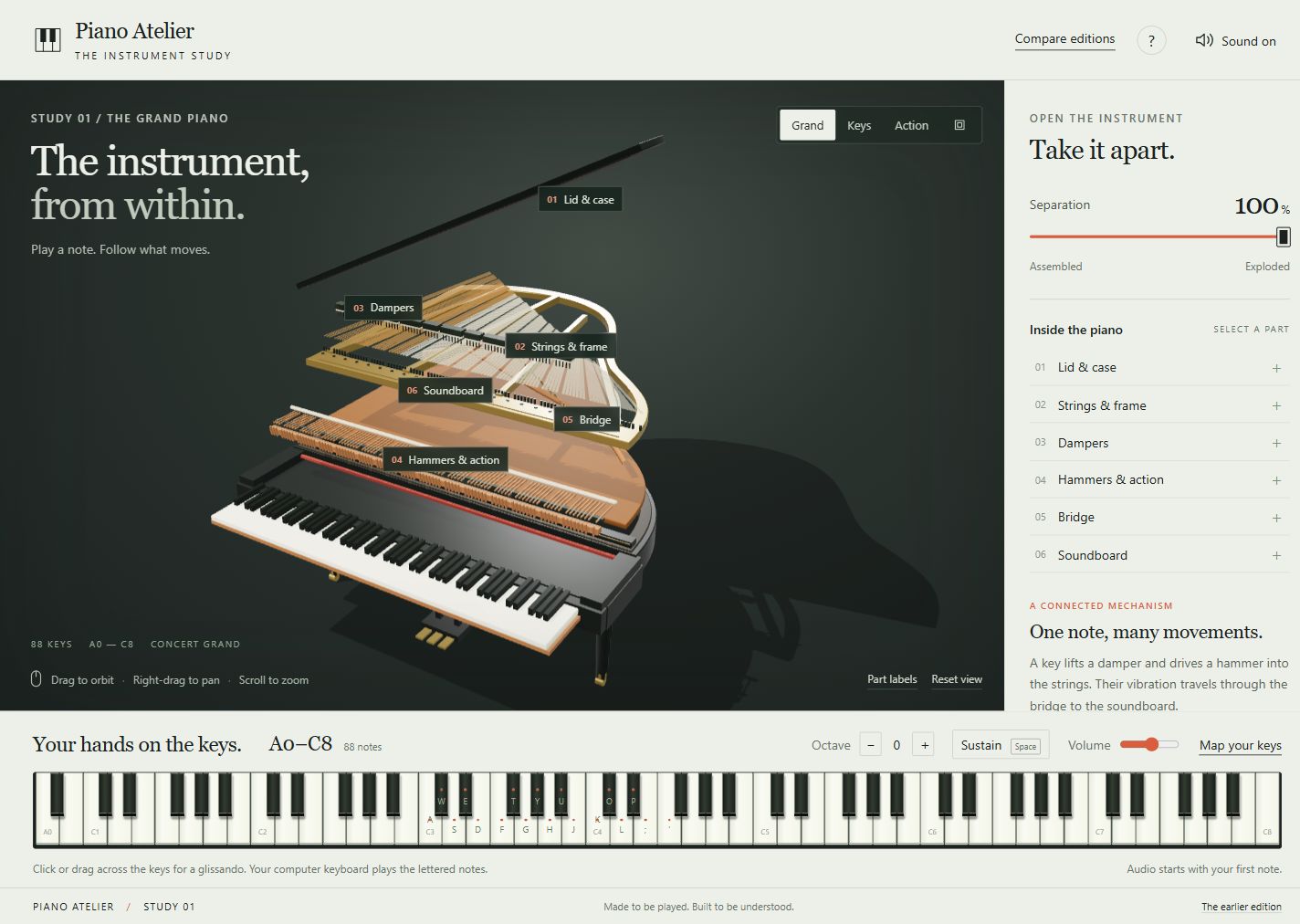The height and width of the screenshot is (924, 1300).
Task: Increase the octave with the plus button
Action: (925, 745)
